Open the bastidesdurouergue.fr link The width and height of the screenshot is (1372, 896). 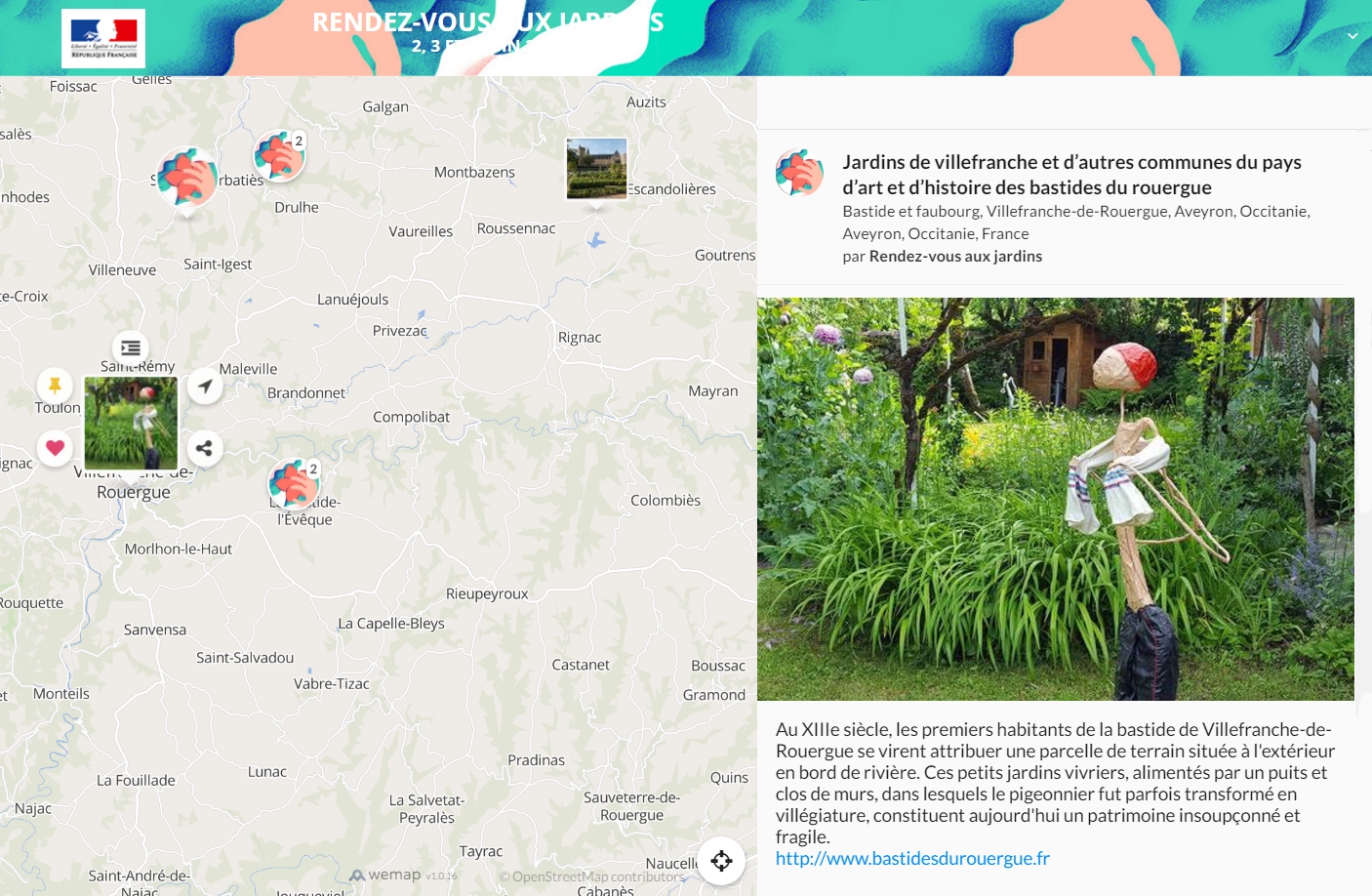pyautogui.click(x=912, y=859)
